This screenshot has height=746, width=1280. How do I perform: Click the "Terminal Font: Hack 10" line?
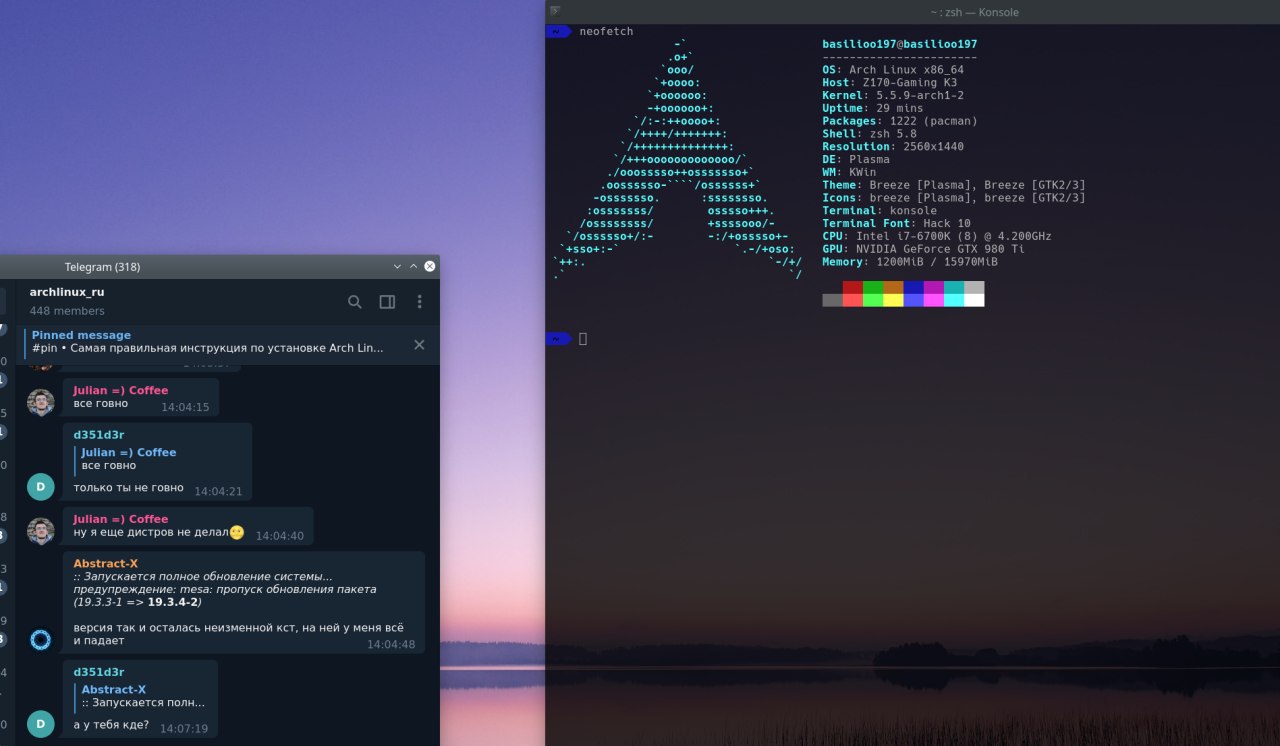point(896,223)
